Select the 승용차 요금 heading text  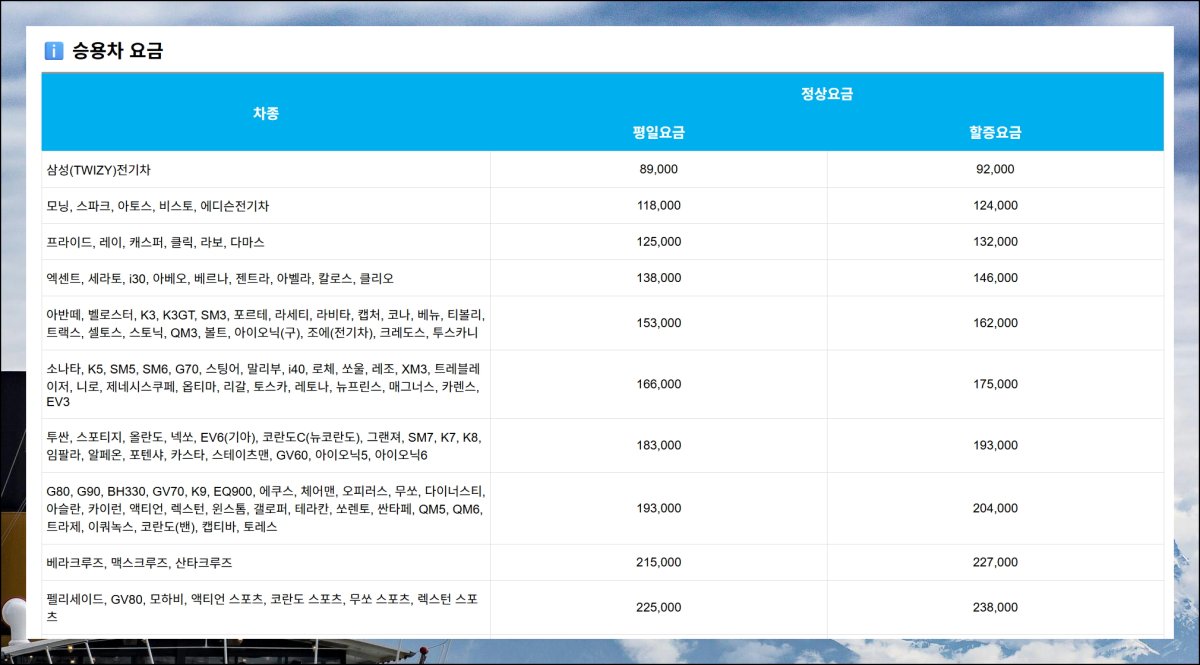[x=117, y=51]
